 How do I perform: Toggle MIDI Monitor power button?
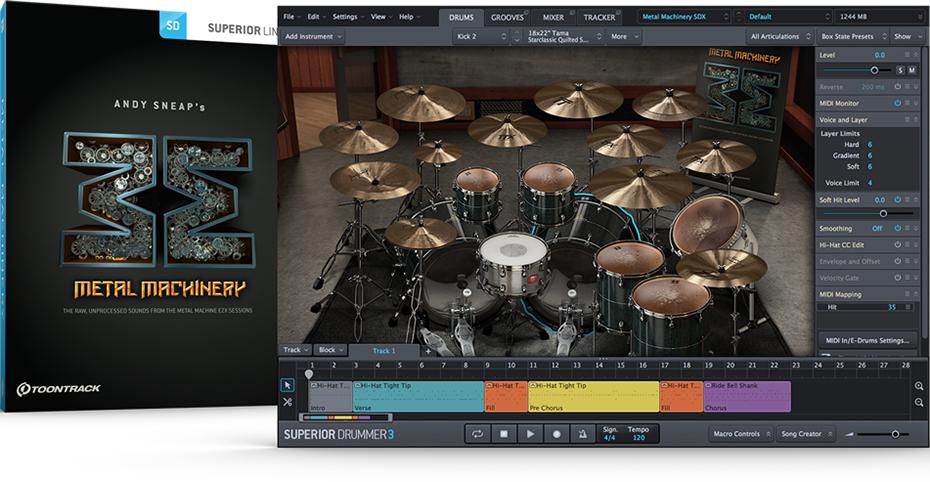point(899,103)
